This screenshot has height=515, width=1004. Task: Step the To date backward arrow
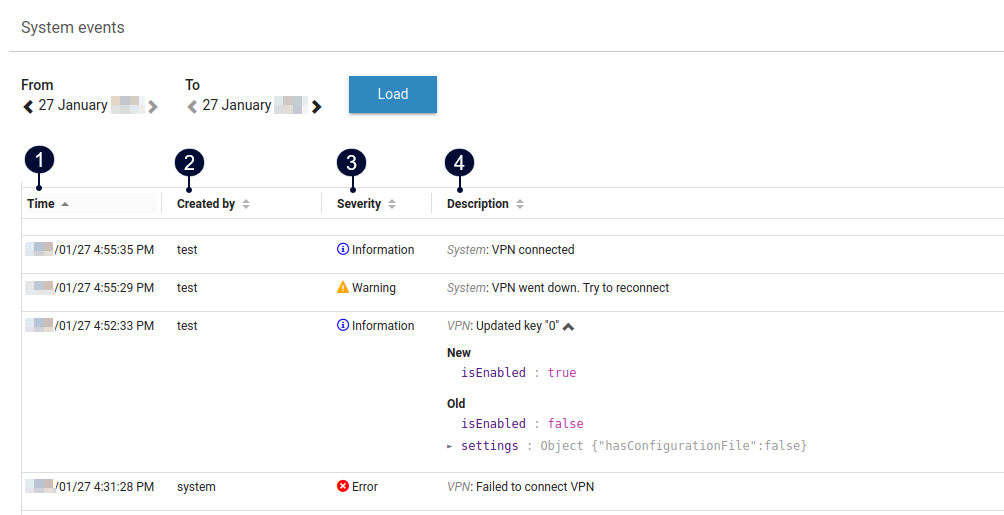click(192, 106)
